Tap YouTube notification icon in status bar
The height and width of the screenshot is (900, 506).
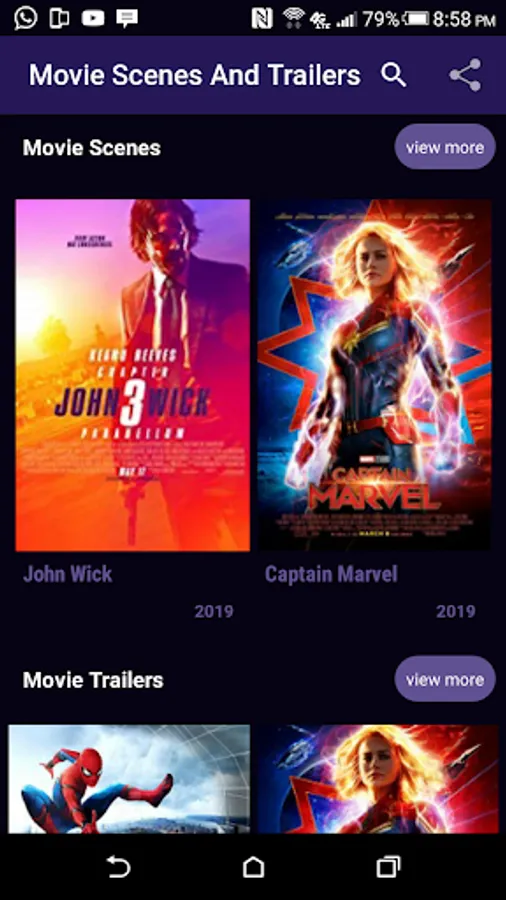(93, 18)
